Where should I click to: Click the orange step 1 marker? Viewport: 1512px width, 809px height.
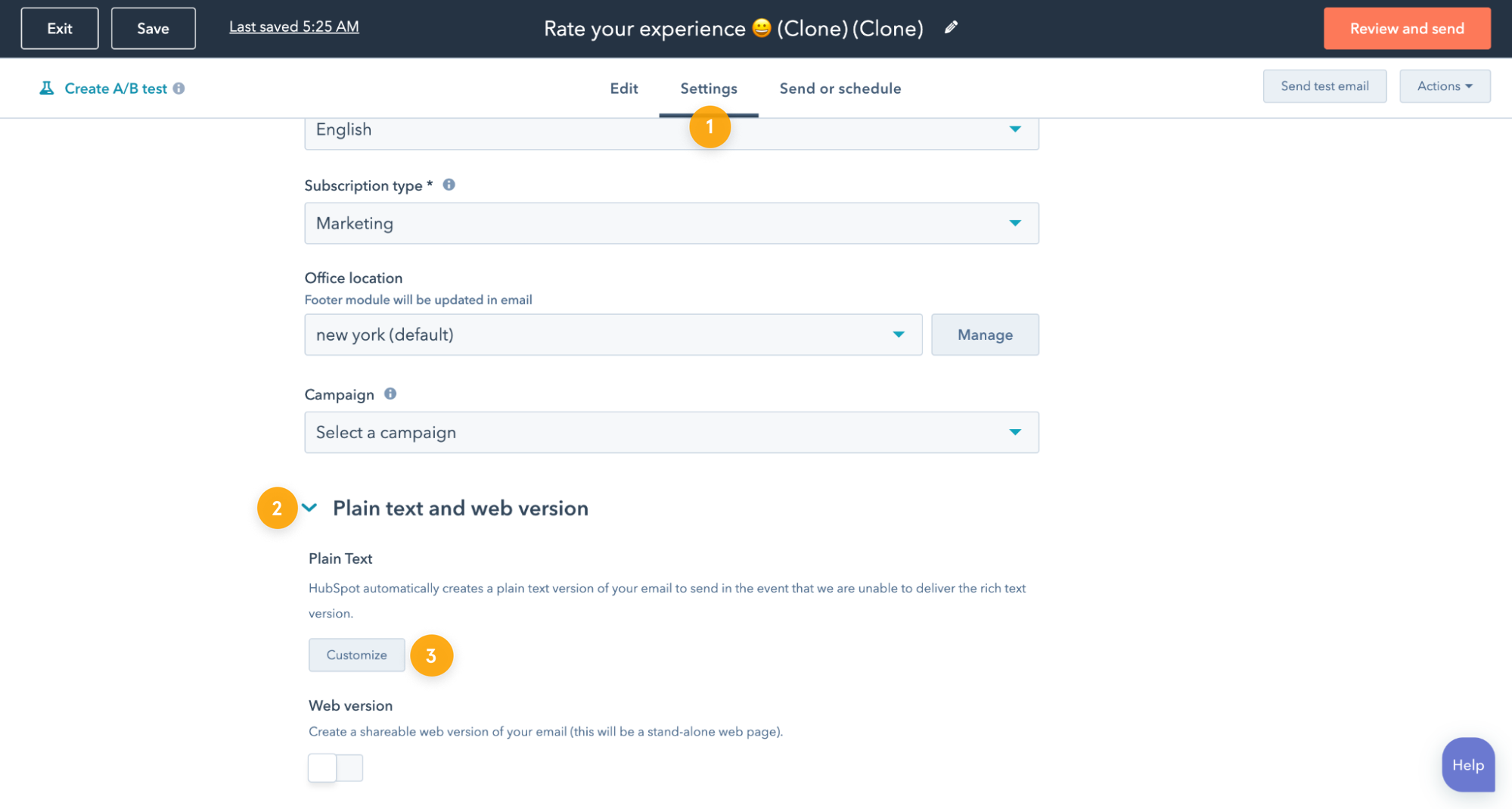(709, 127)
